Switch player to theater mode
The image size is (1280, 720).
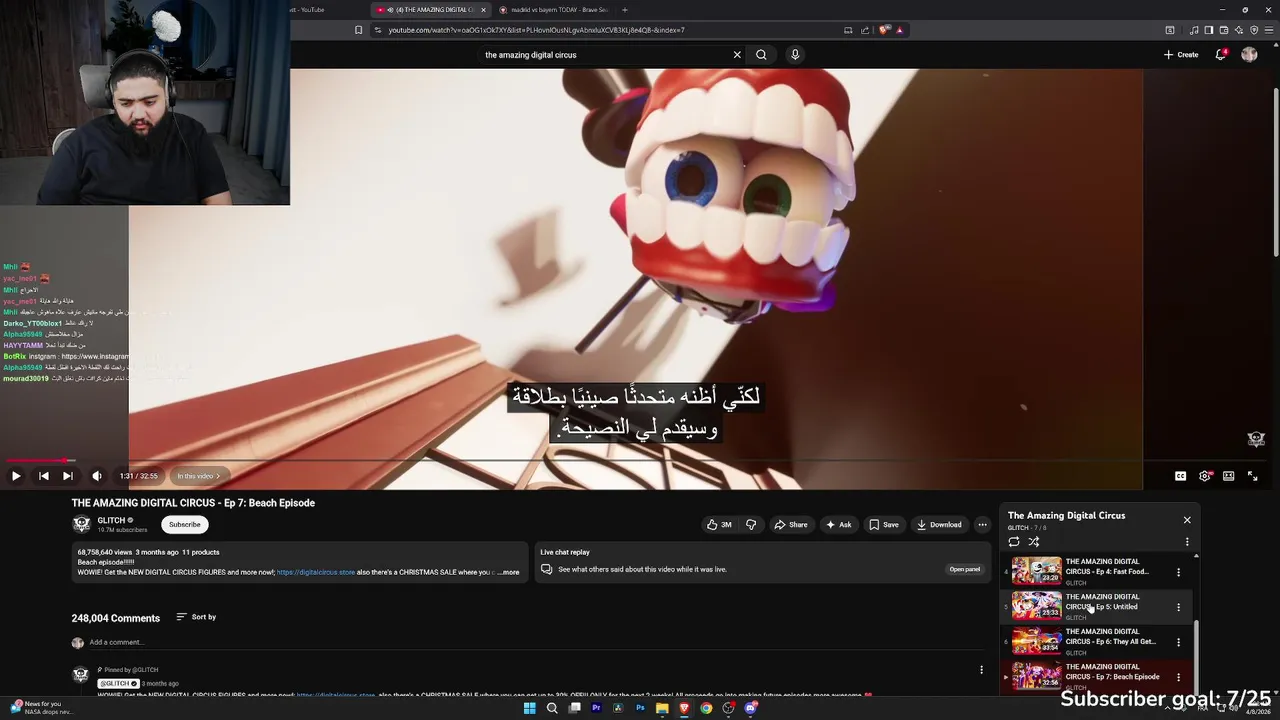(1228, 476)
